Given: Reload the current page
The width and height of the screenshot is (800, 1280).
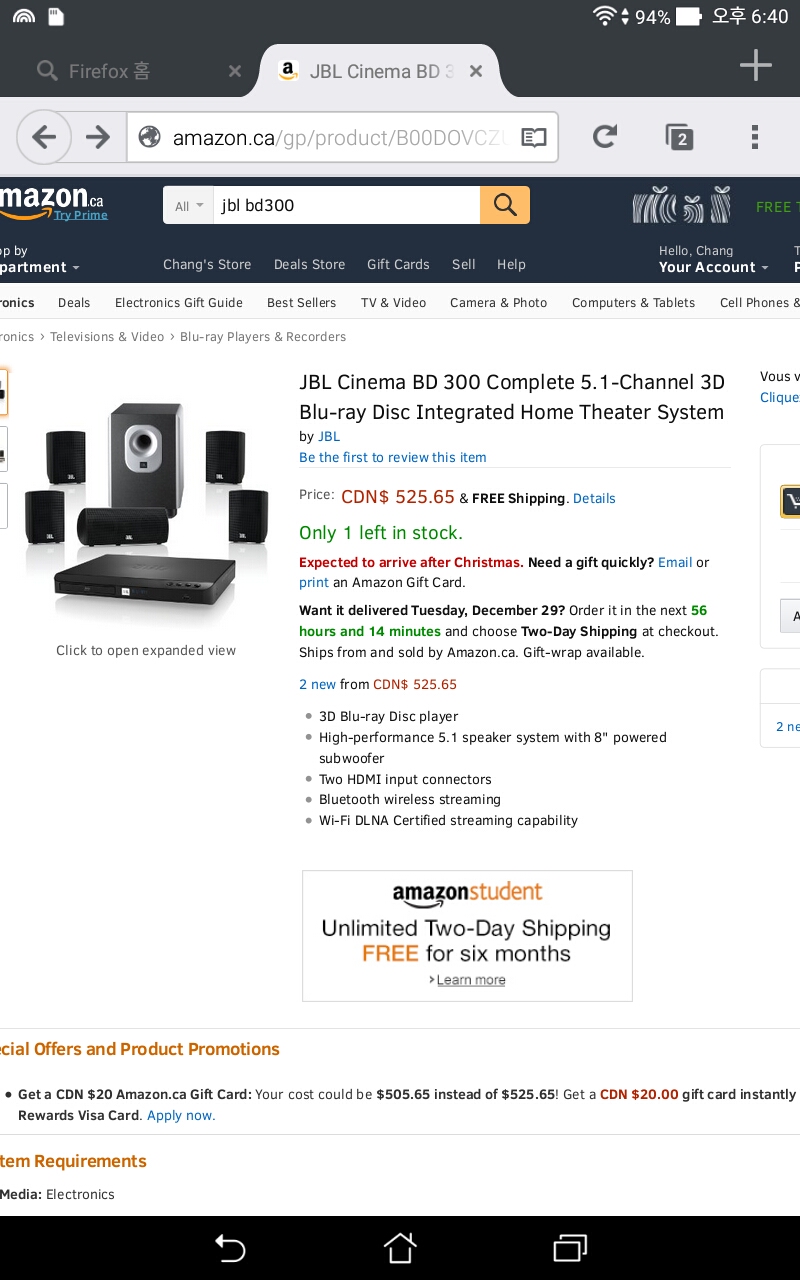Looking at the screenshot, I should pos(604,137).
